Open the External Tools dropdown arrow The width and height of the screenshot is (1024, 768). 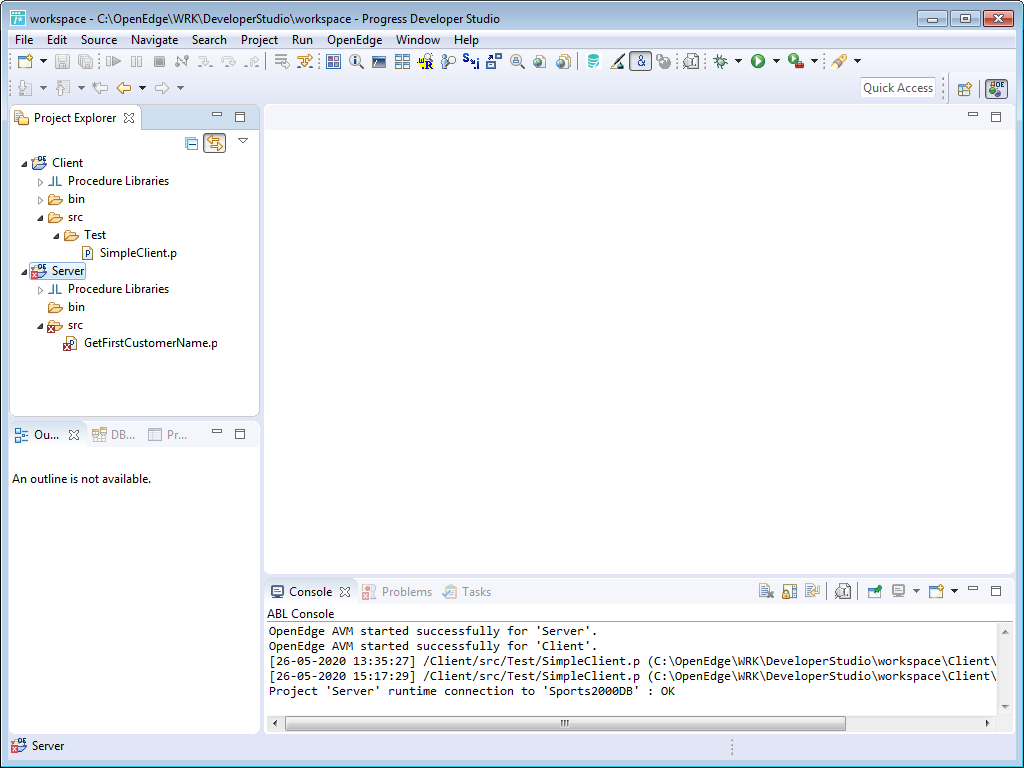click(x=814, y=61)
